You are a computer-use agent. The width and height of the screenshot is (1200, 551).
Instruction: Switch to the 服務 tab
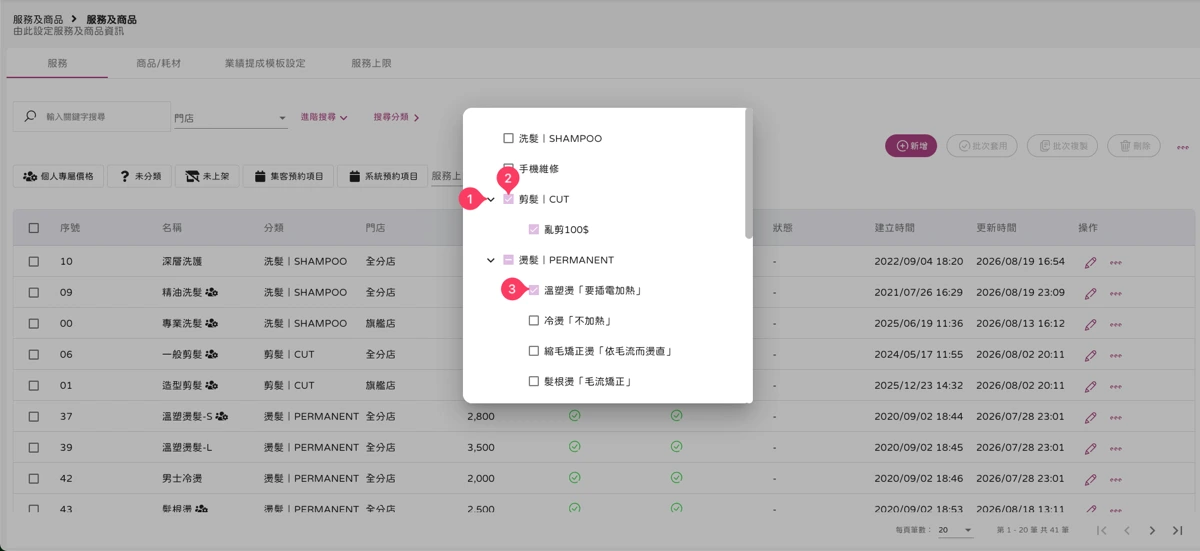(x=57, y=63)
